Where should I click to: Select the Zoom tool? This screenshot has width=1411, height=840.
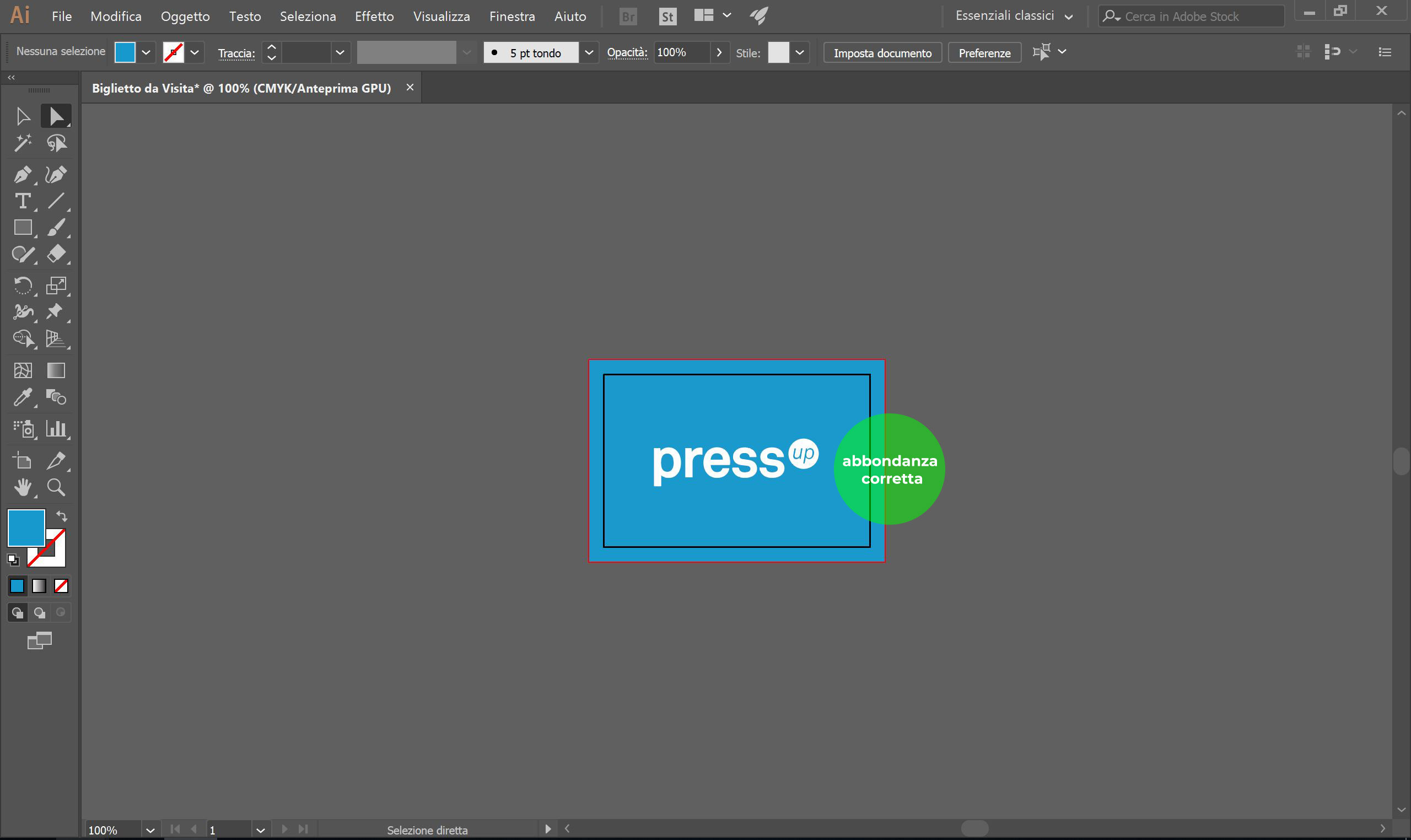tap(56, 487)
